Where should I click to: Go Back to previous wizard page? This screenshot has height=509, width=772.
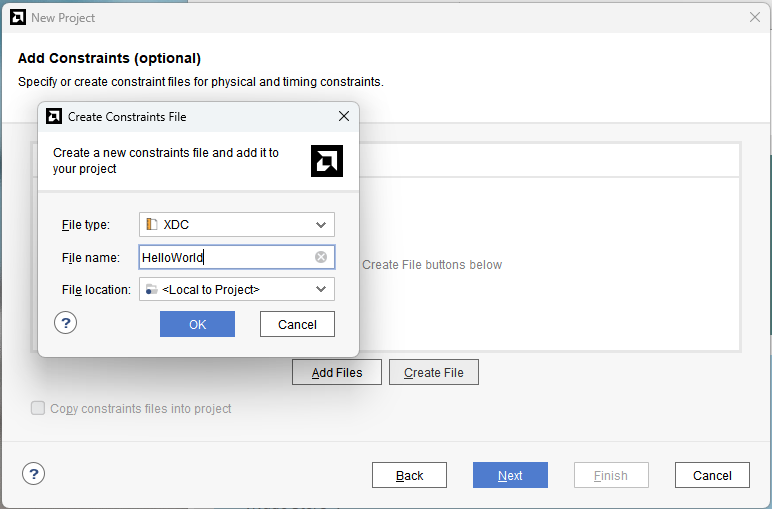pos(409,476)
